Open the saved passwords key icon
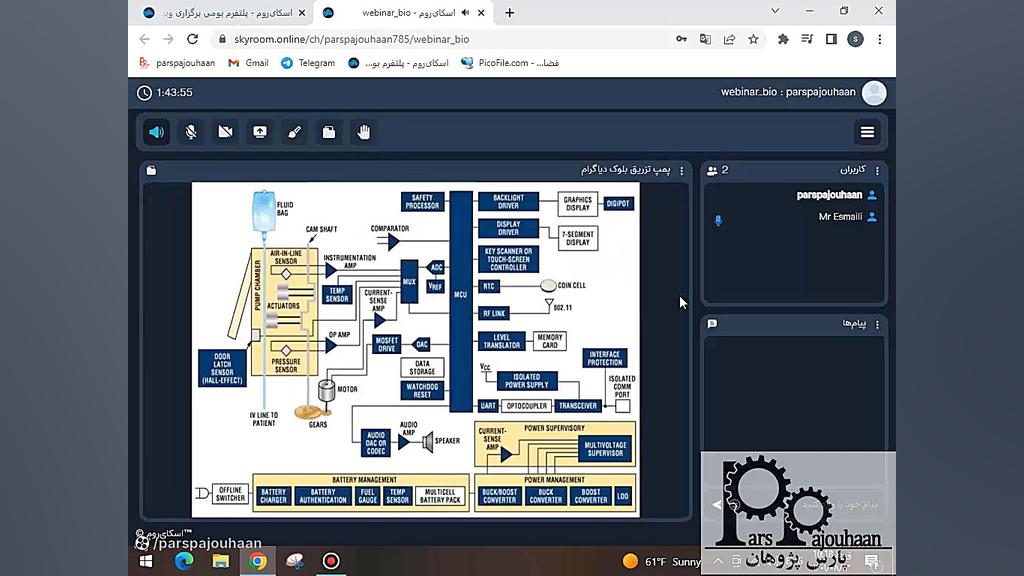The height and width of the screenshot is (576, 1024). click(x=681, y=39)
